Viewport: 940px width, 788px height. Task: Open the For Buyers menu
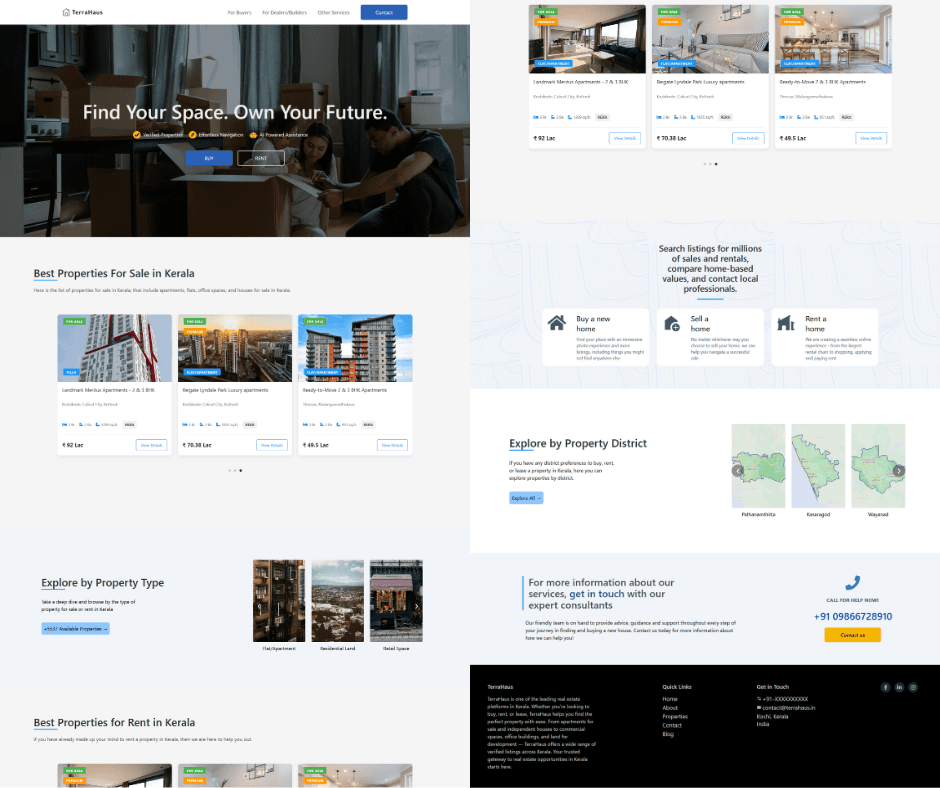point(240,13)
